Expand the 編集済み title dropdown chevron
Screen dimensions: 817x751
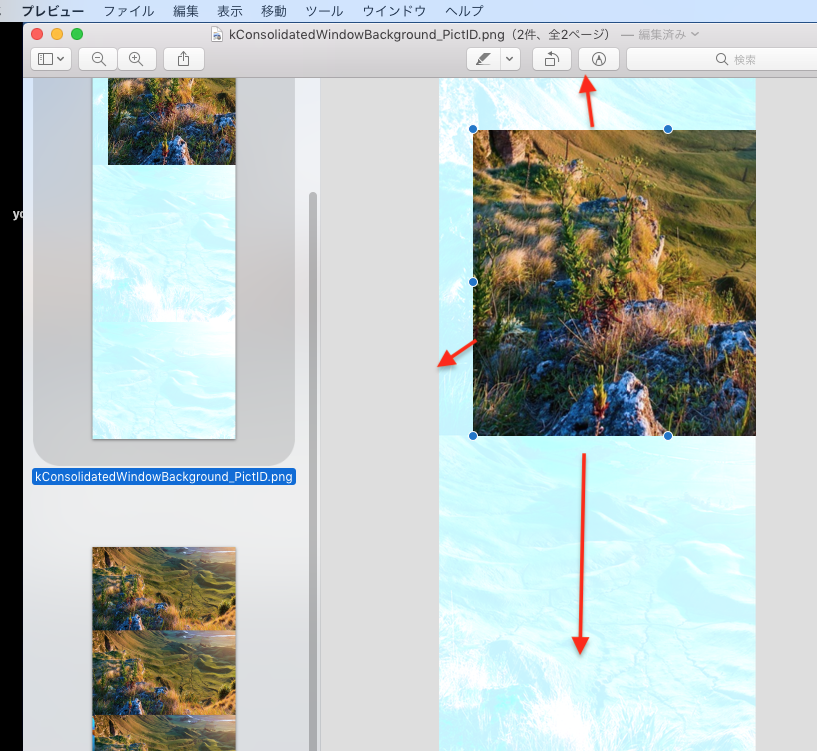pos(695,34)
